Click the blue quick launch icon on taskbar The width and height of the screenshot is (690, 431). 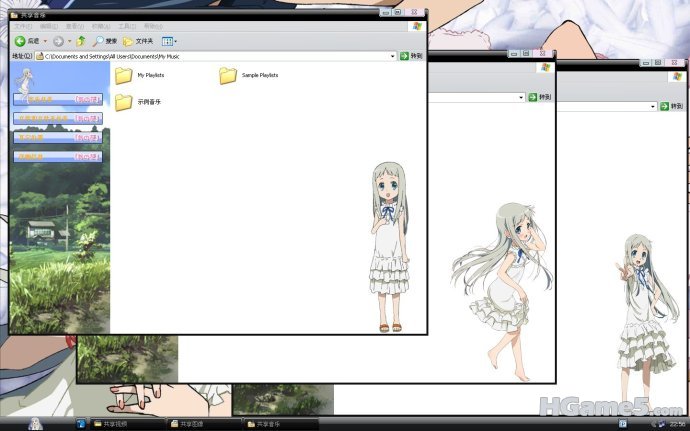(81, 424)
